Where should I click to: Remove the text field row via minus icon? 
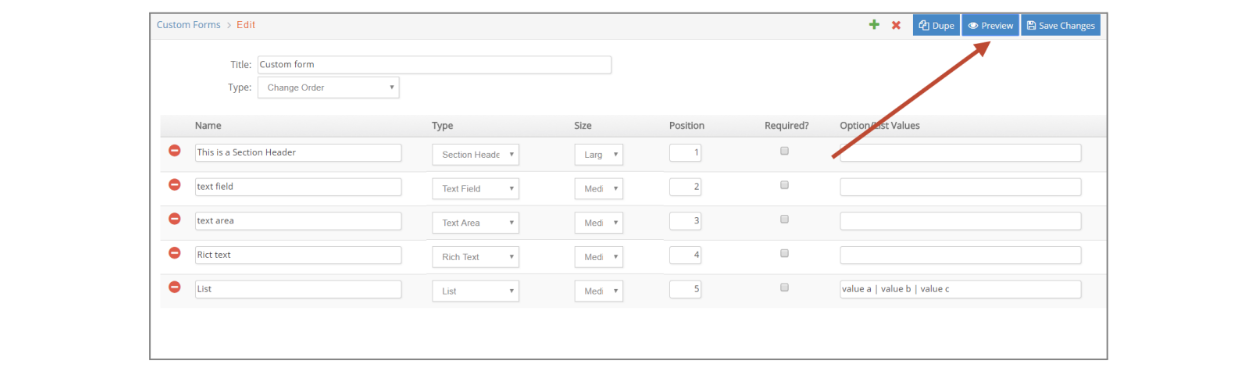point(174,185)
